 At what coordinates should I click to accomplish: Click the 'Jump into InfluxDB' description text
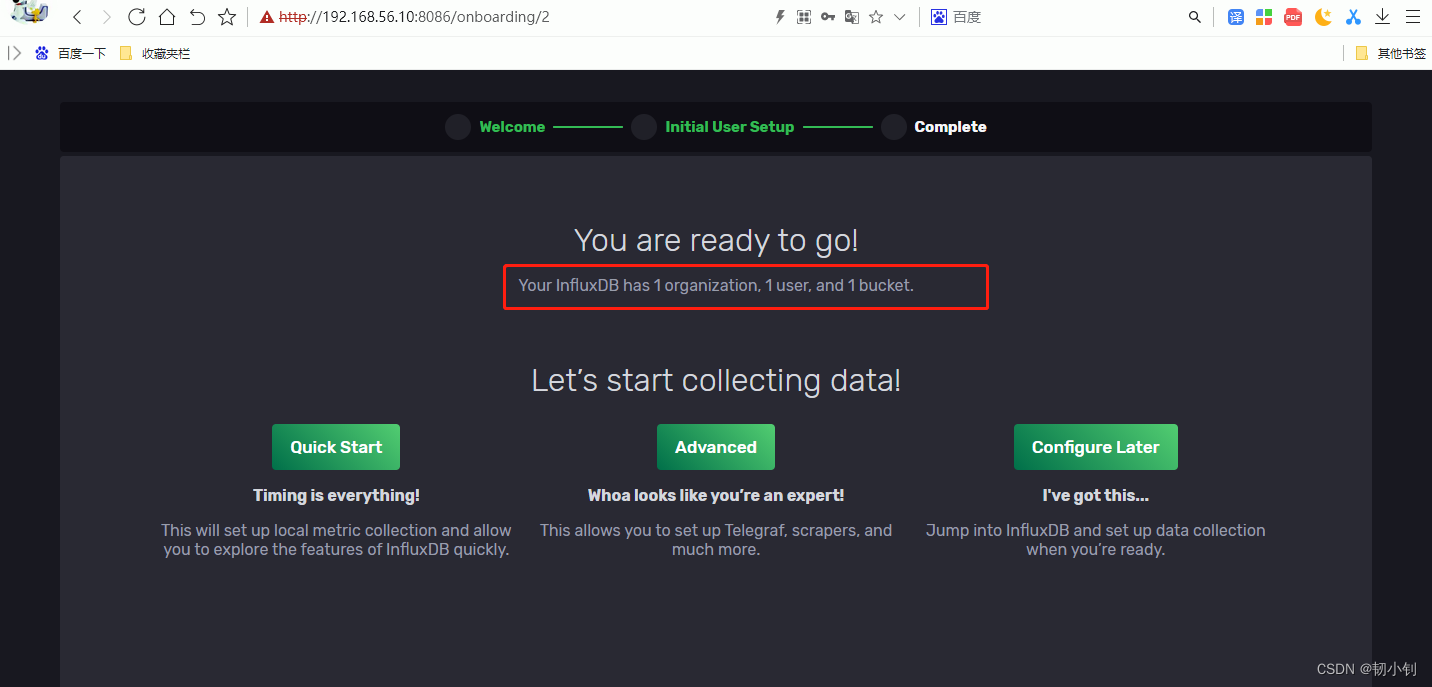coord(1096,540)
